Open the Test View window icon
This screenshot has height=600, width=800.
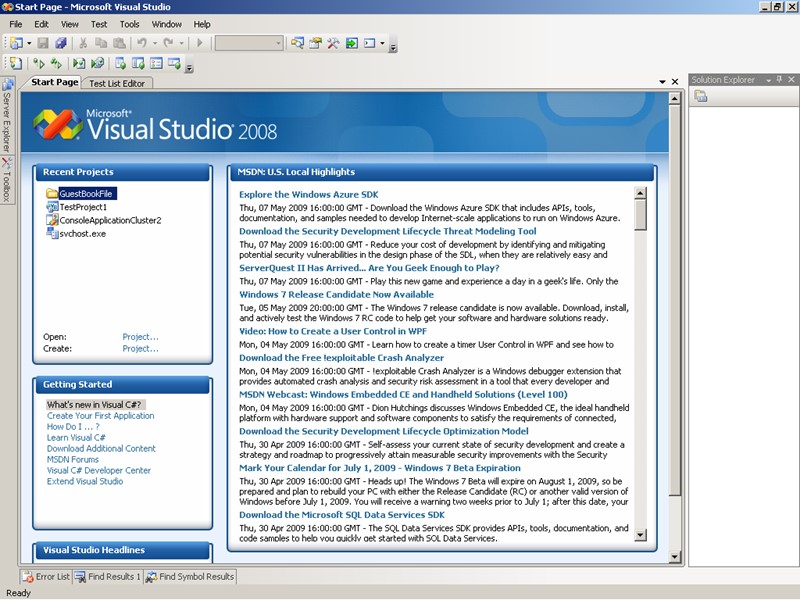120,63
